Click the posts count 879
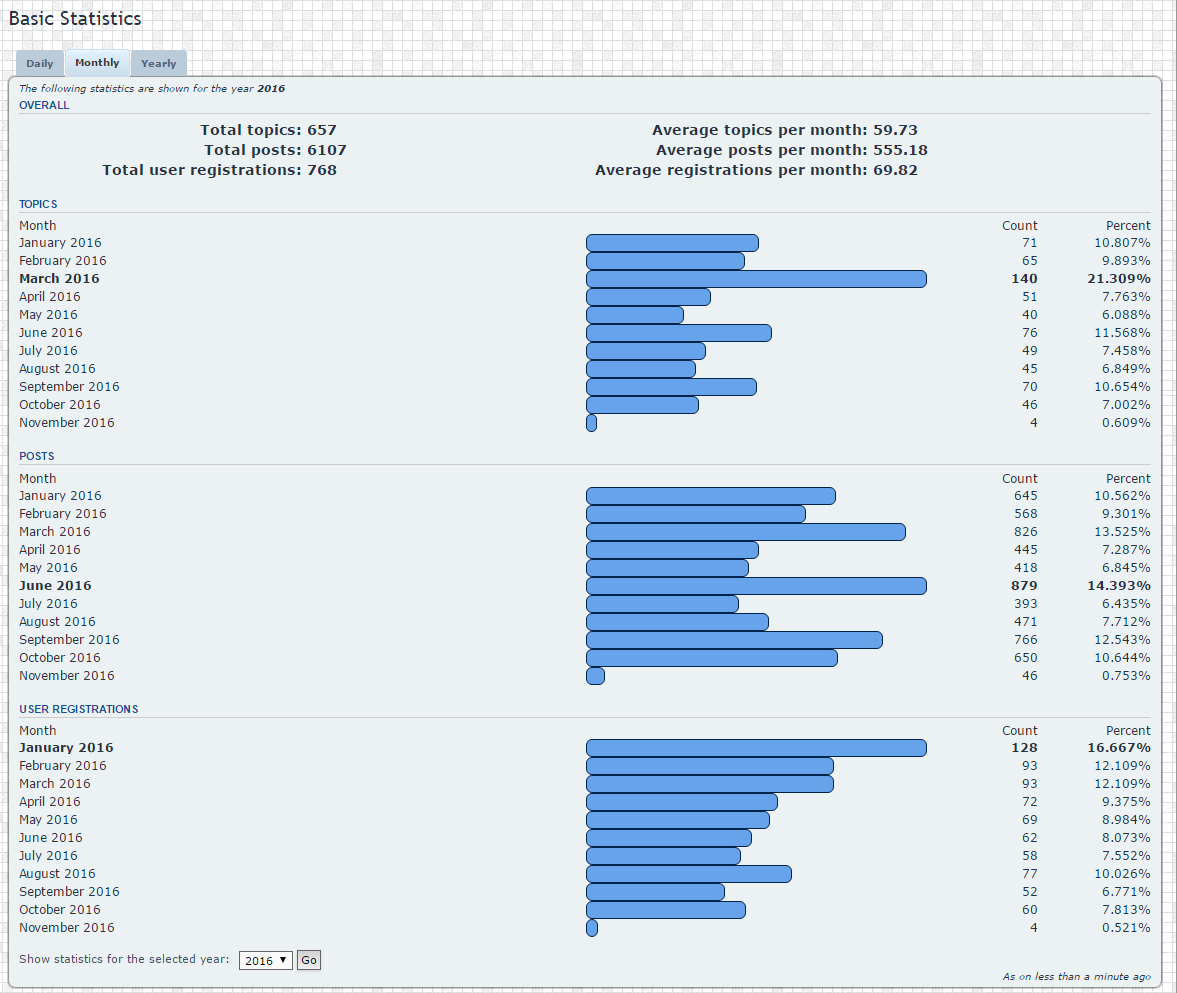Screen dimensions: 1177x993 (1024, 585)
